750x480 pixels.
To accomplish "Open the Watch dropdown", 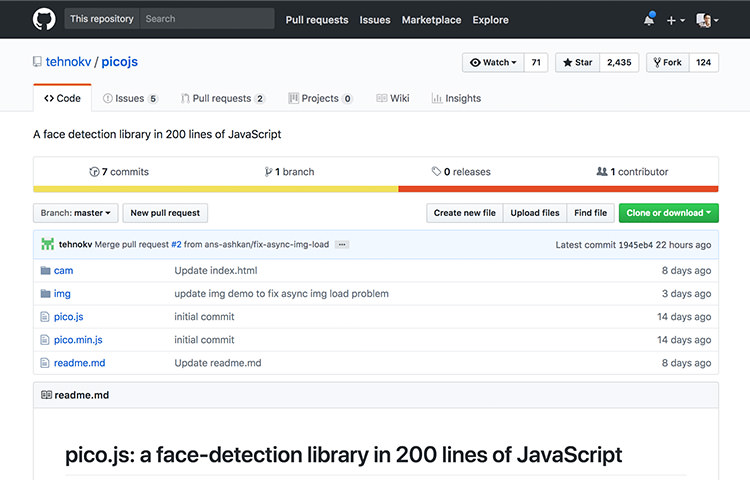I will click(x=494, y=62).
